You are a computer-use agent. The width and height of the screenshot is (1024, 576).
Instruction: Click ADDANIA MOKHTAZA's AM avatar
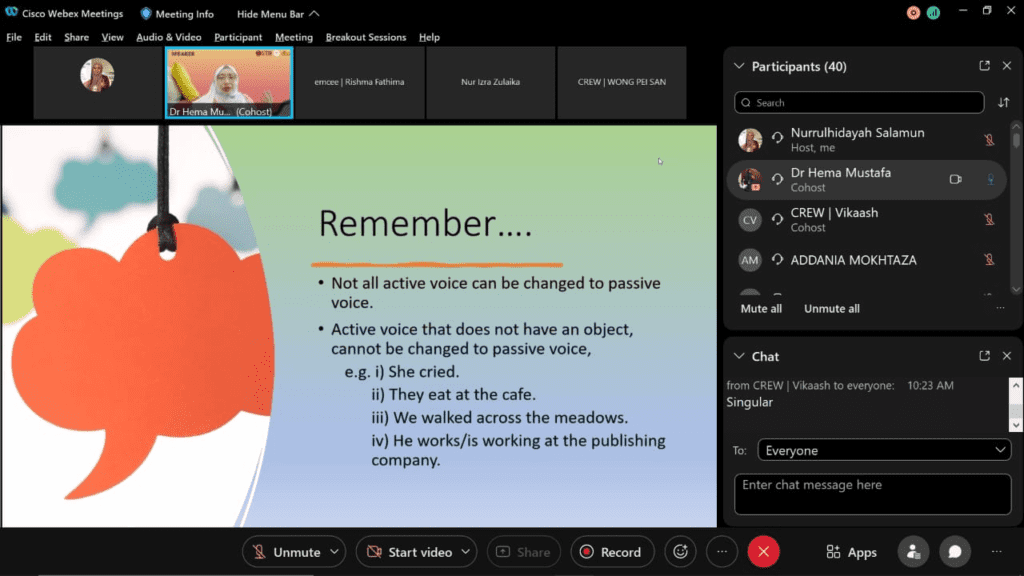tap(750, 260)
